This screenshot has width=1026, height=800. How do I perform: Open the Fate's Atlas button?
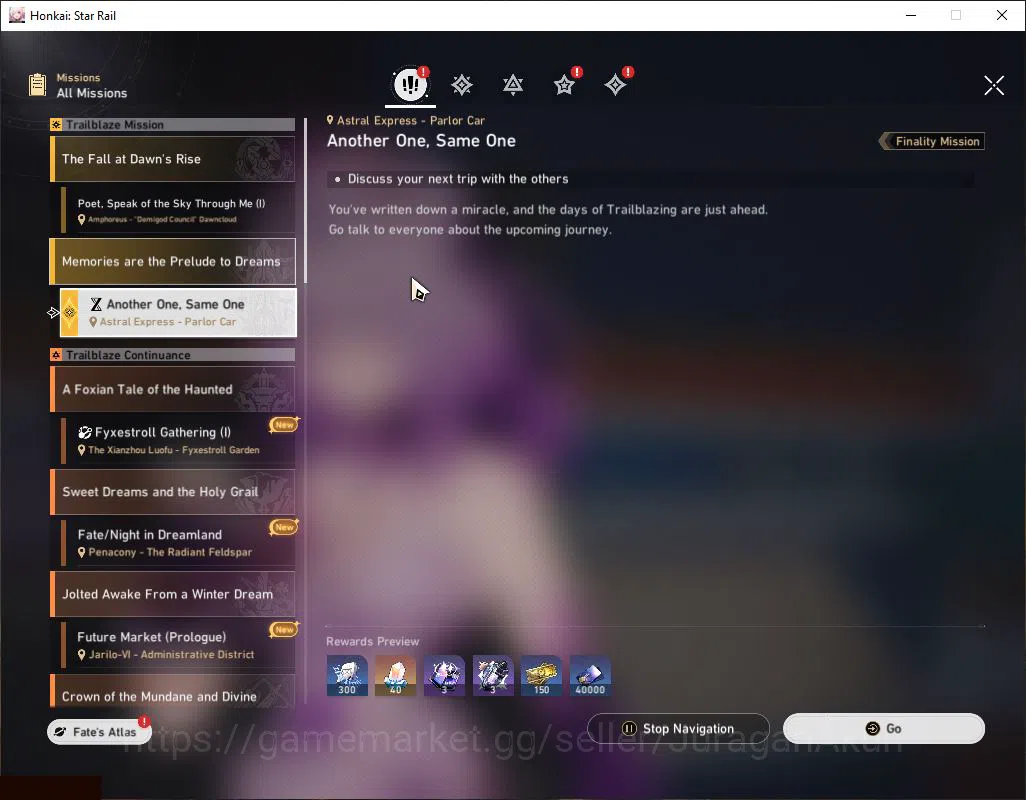tap(99, 732)
